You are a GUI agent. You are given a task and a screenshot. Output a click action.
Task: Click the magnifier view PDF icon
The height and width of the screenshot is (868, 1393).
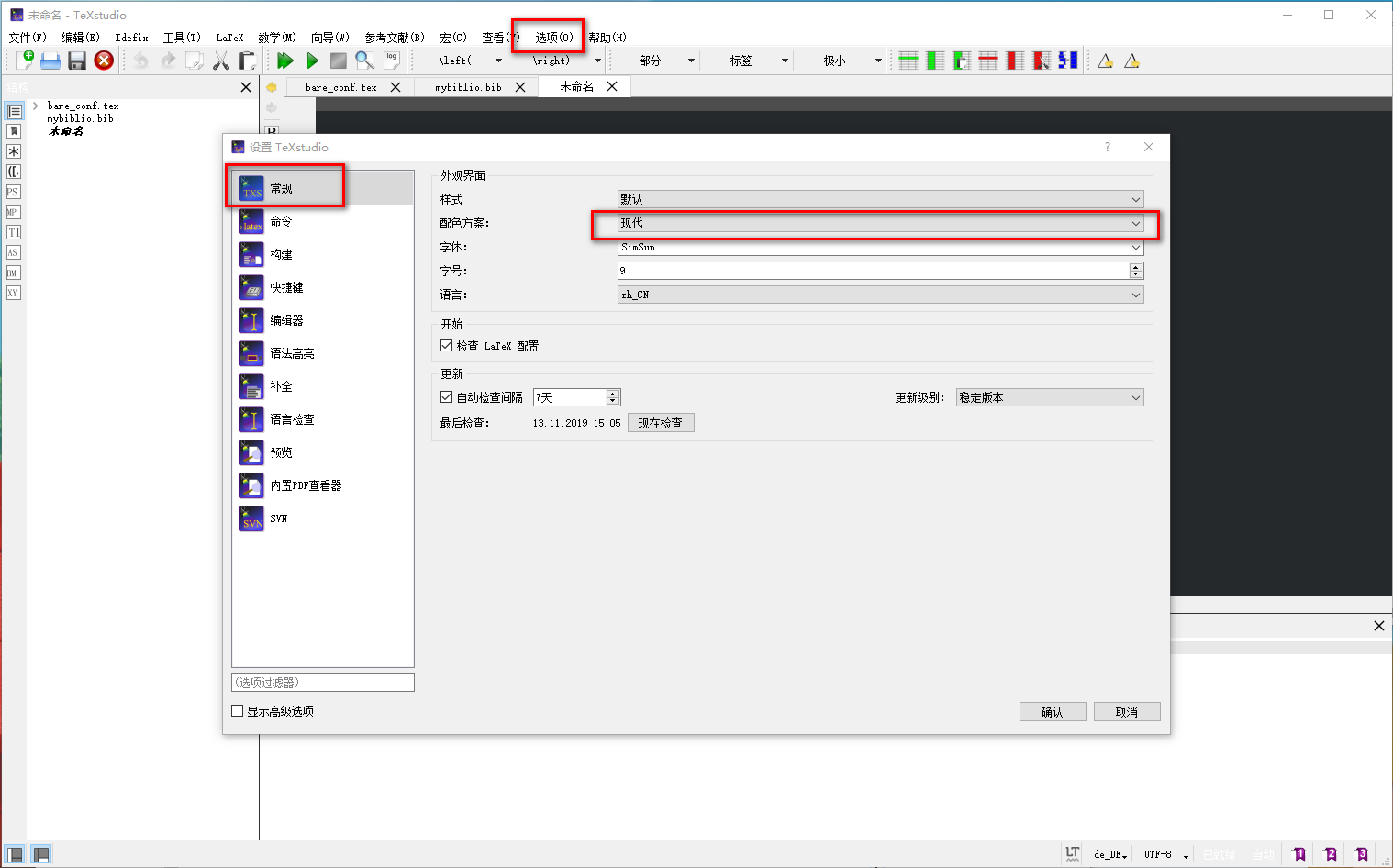[365, 61]
